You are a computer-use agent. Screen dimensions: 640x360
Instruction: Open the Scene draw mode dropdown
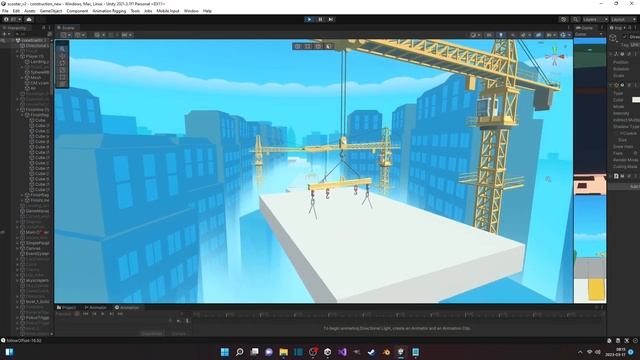(x=475, y=35)
